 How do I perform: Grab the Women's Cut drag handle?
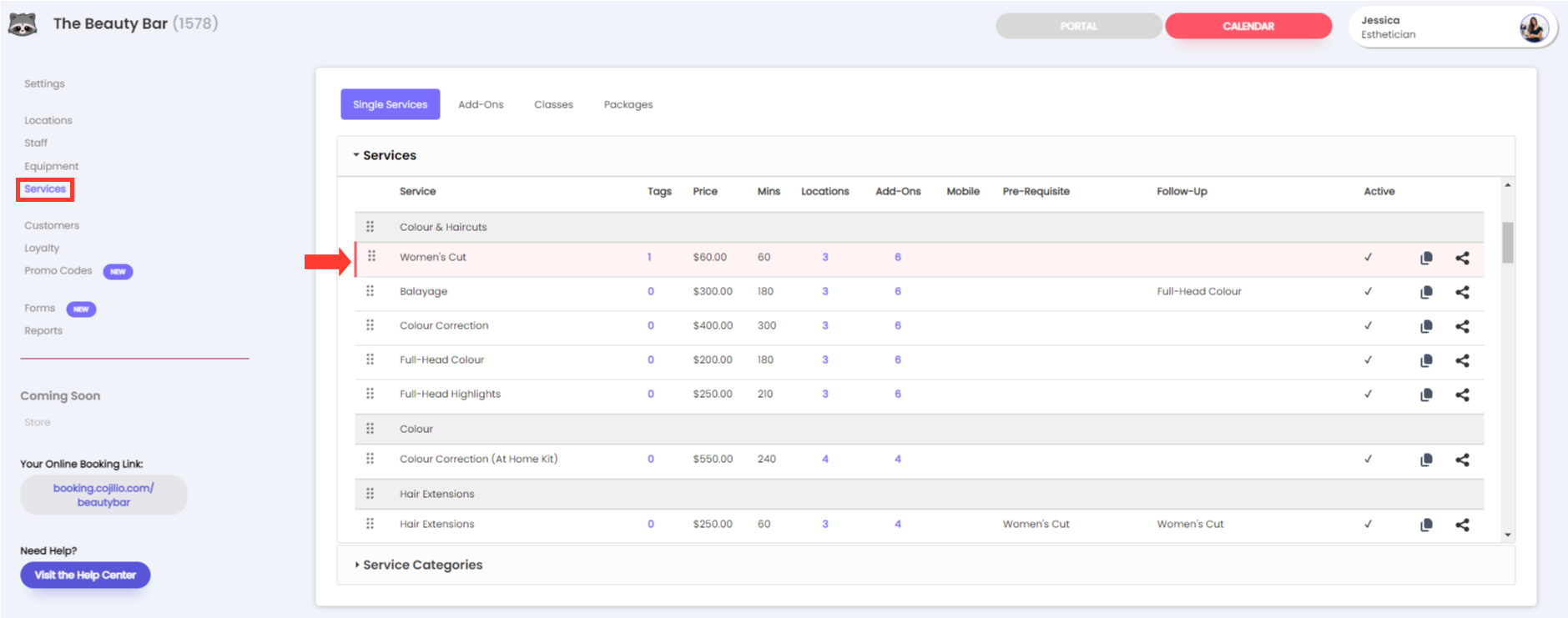[x=371, y=256]
